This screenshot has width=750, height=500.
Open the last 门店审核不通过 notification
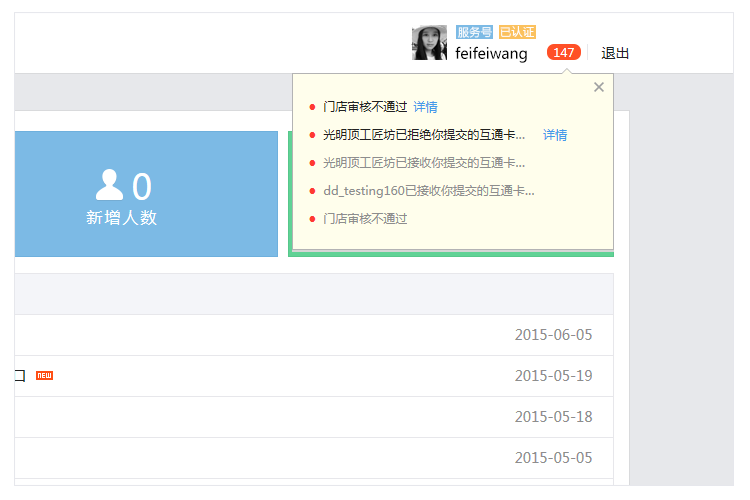365,218
